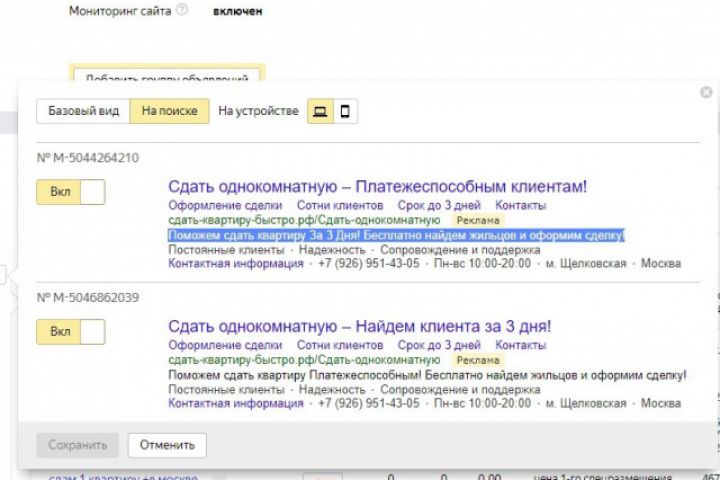This screenshot has width=720, height=480.
Task: Switch to Базовый вид tab
Action: pos(84,111)
